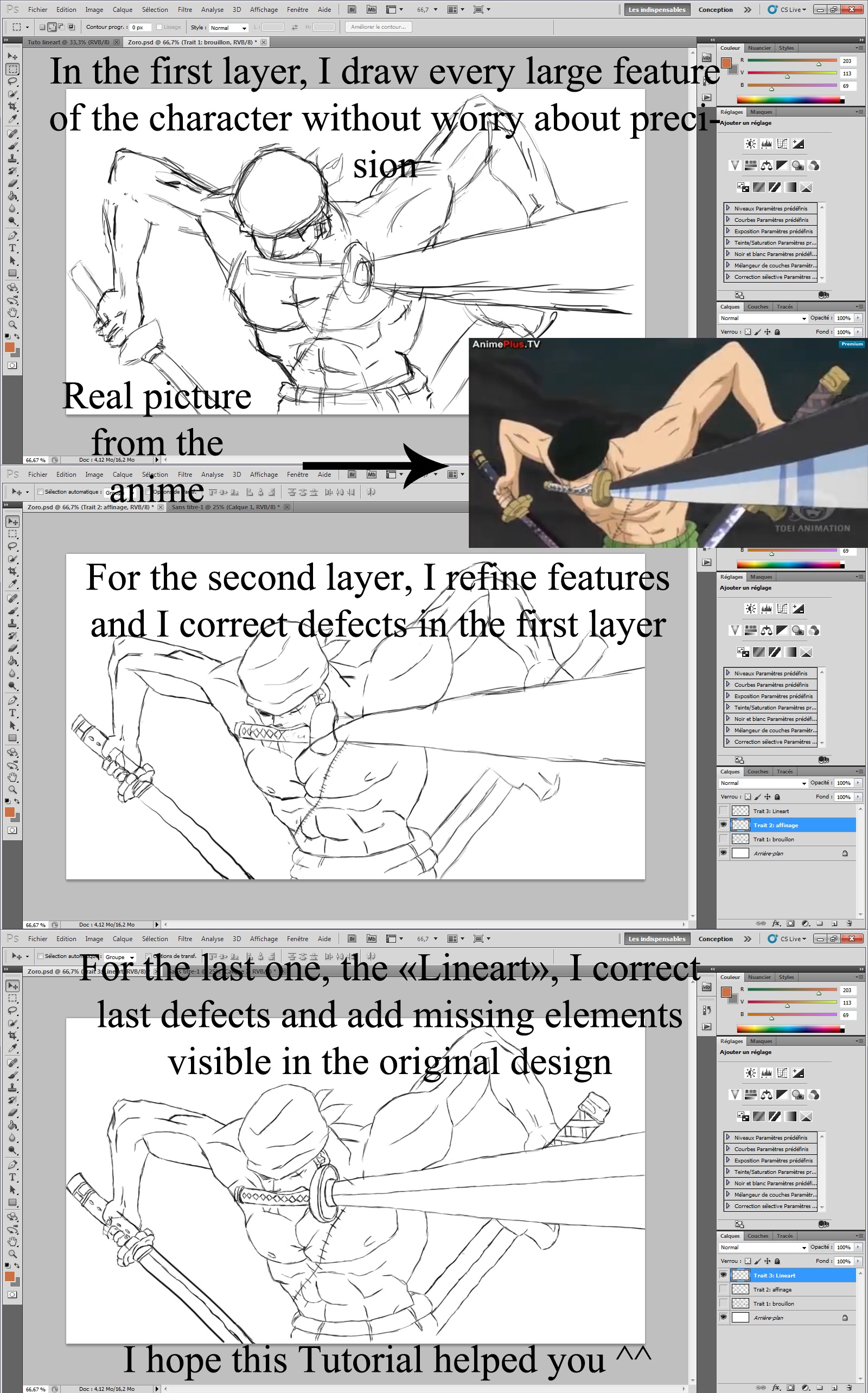
Task: Select the Pen tool in the middle screenshot toolbar
Action: [x=12, y=701]
